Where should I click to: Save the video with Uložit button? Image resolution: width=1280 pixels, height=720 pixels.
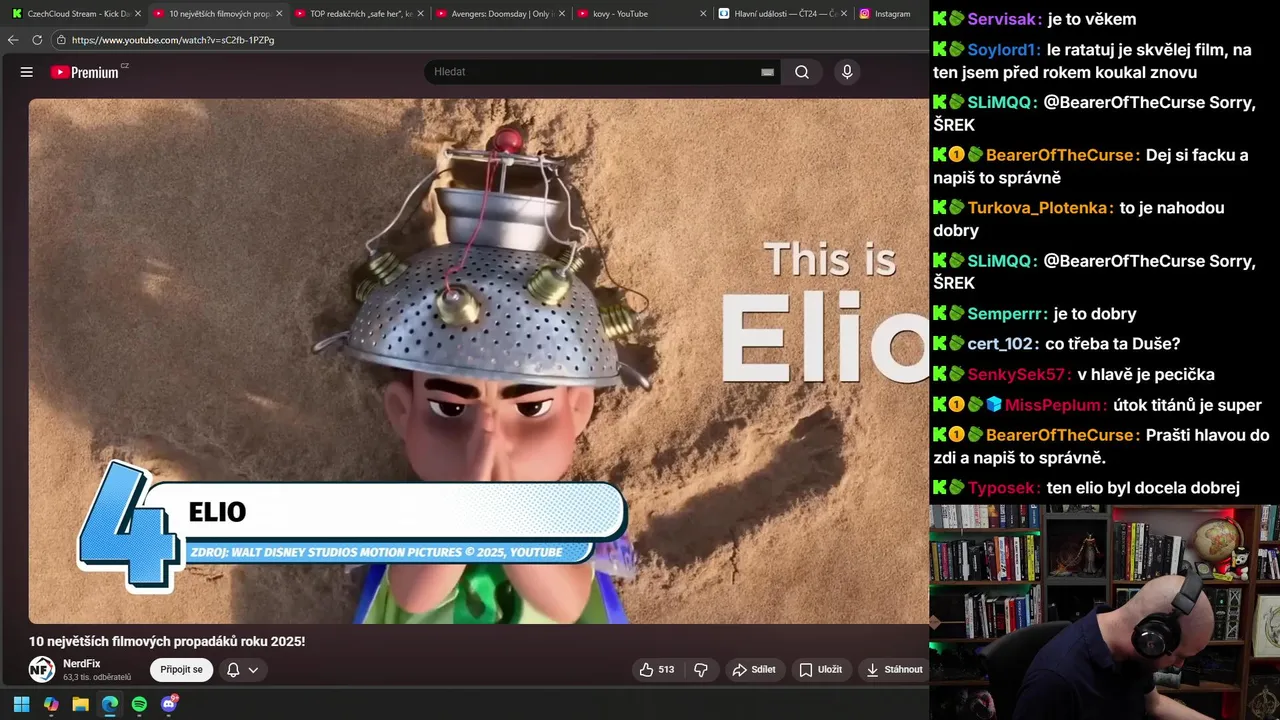820,670
